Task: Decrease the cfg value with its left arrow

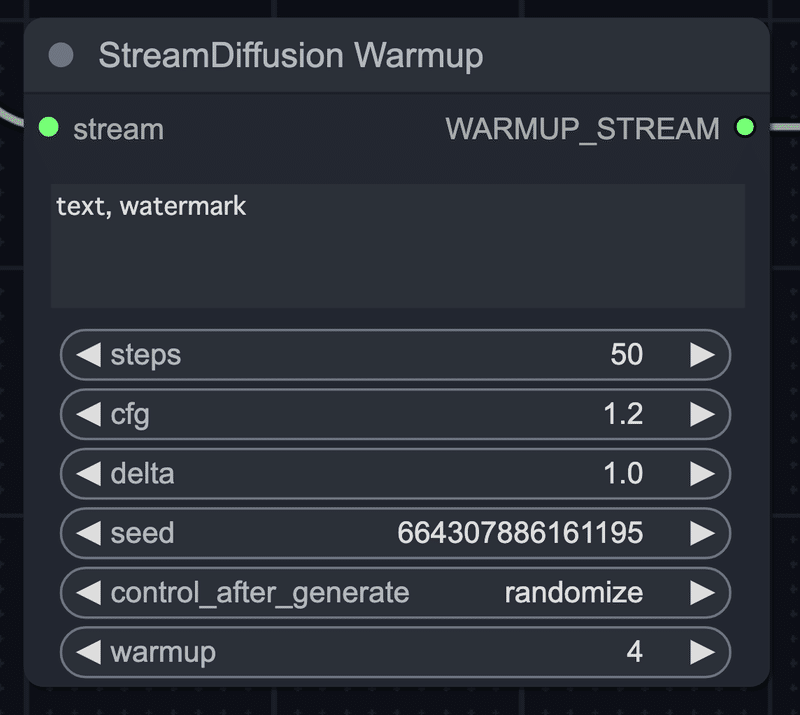Action: (90, 414)
